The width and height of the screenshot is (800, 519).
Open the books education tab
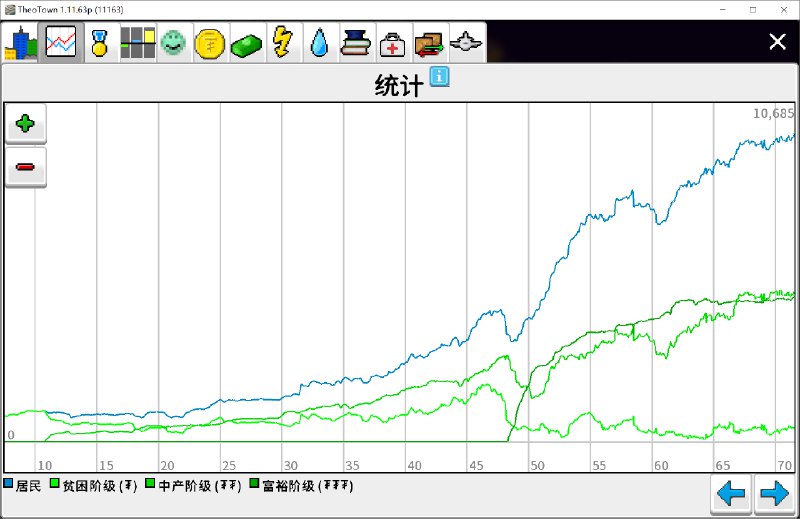[356, 43]
